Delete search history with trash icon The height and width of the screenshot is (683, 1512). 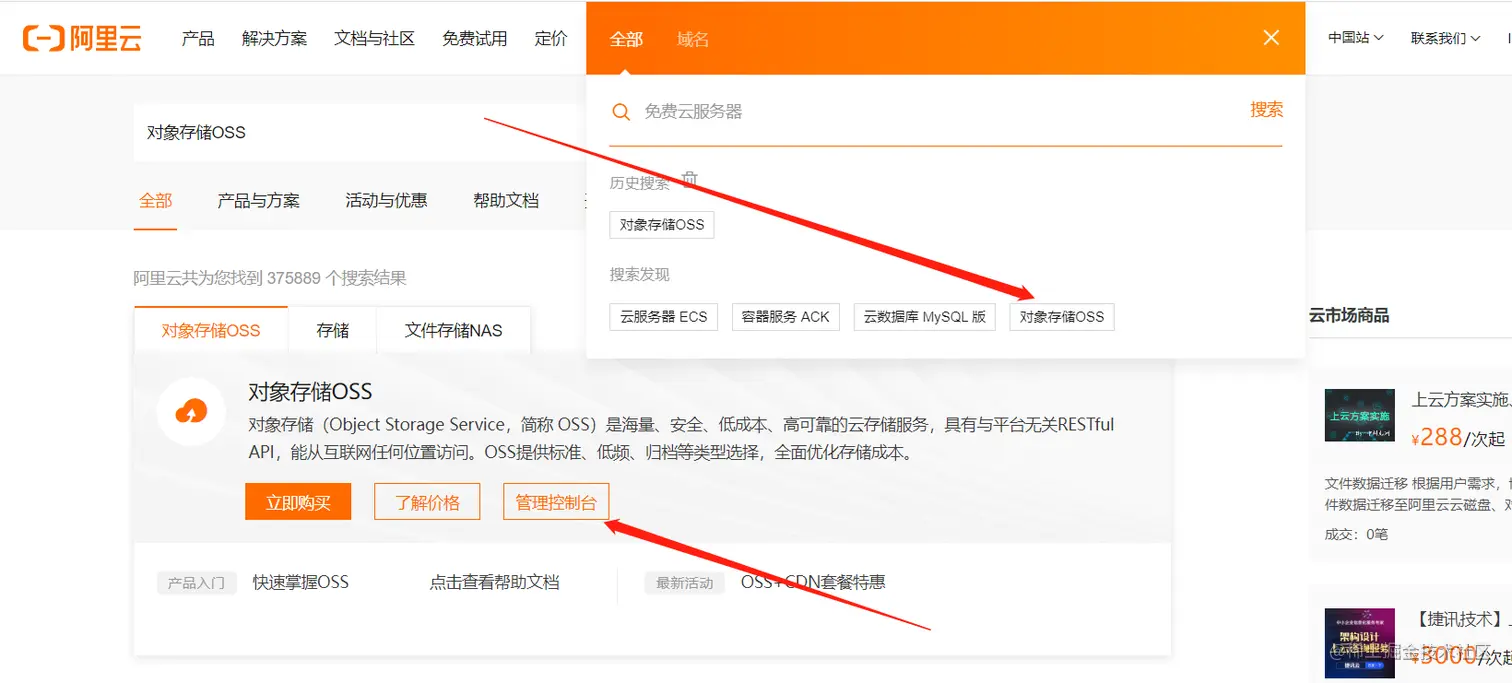[x=689, y=181]
